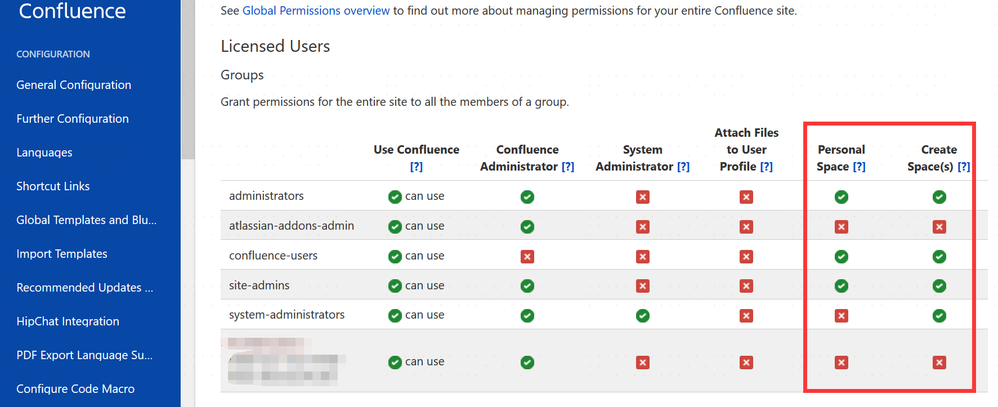Select the system-administrators group name
The image size is (998, 407).
pyautogui.click(x=287, y=315)
